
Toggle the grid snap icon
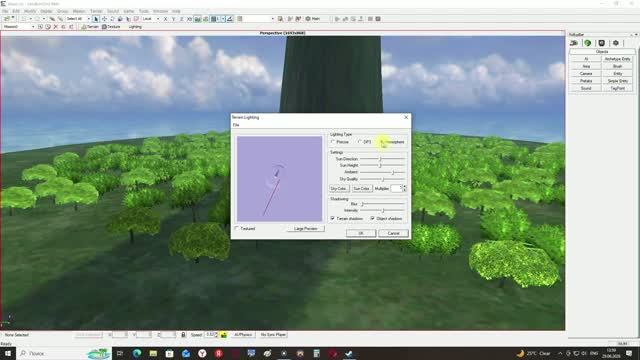(213, 19)
